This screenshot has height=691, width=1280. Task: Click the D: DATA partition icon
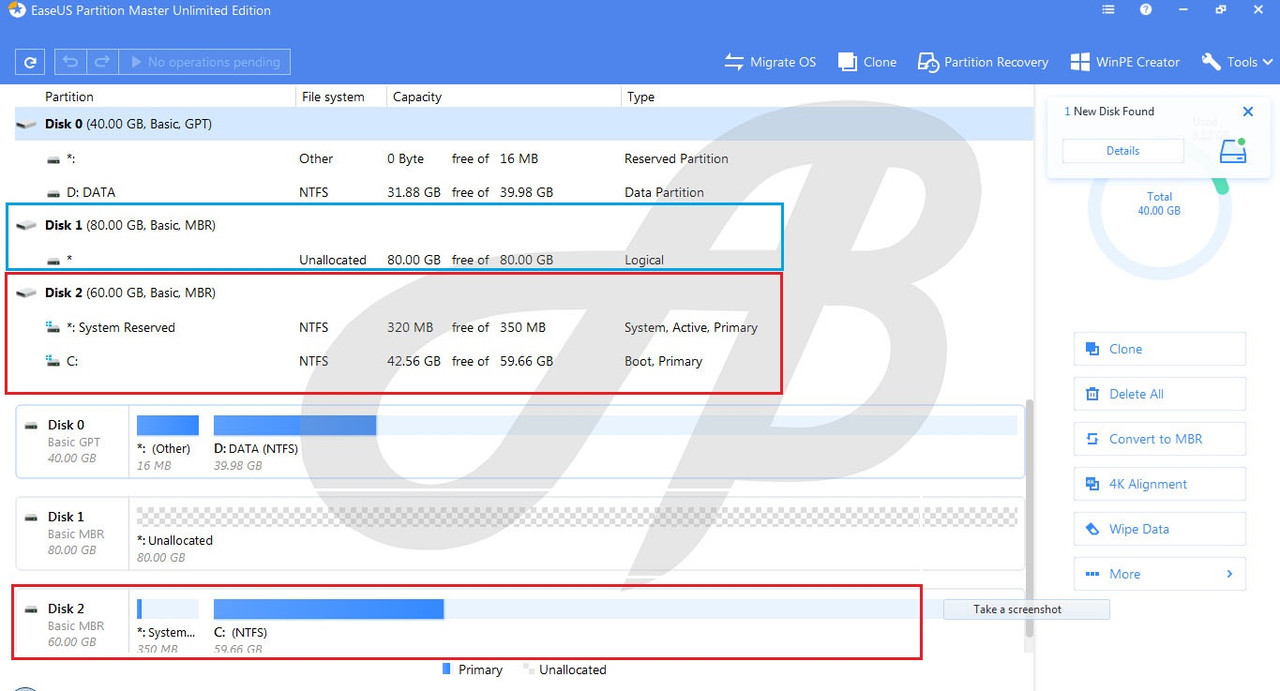click(53, 192)
